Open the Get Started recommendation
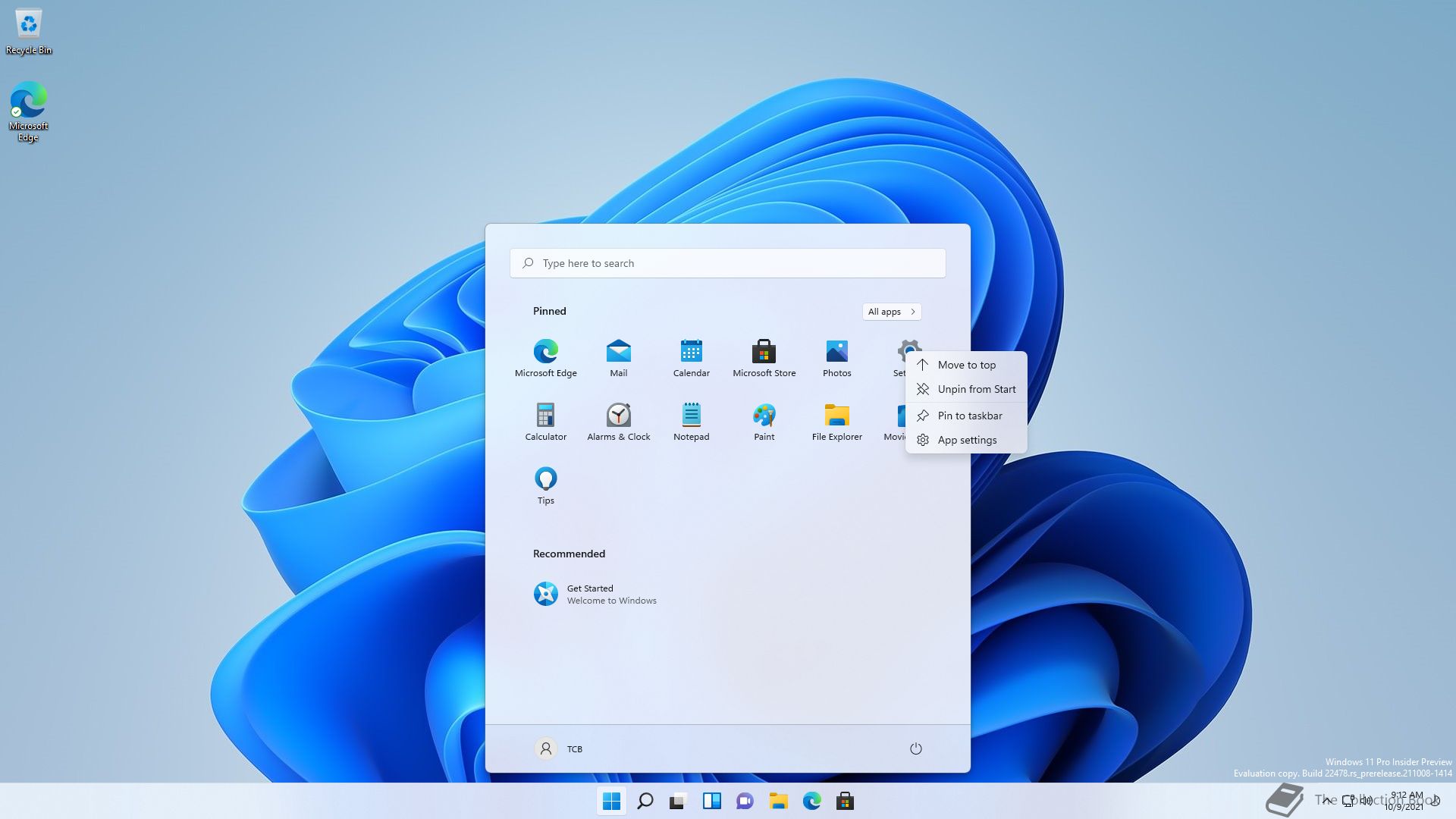Screen dimensions: 1456x819 (595, 594)
